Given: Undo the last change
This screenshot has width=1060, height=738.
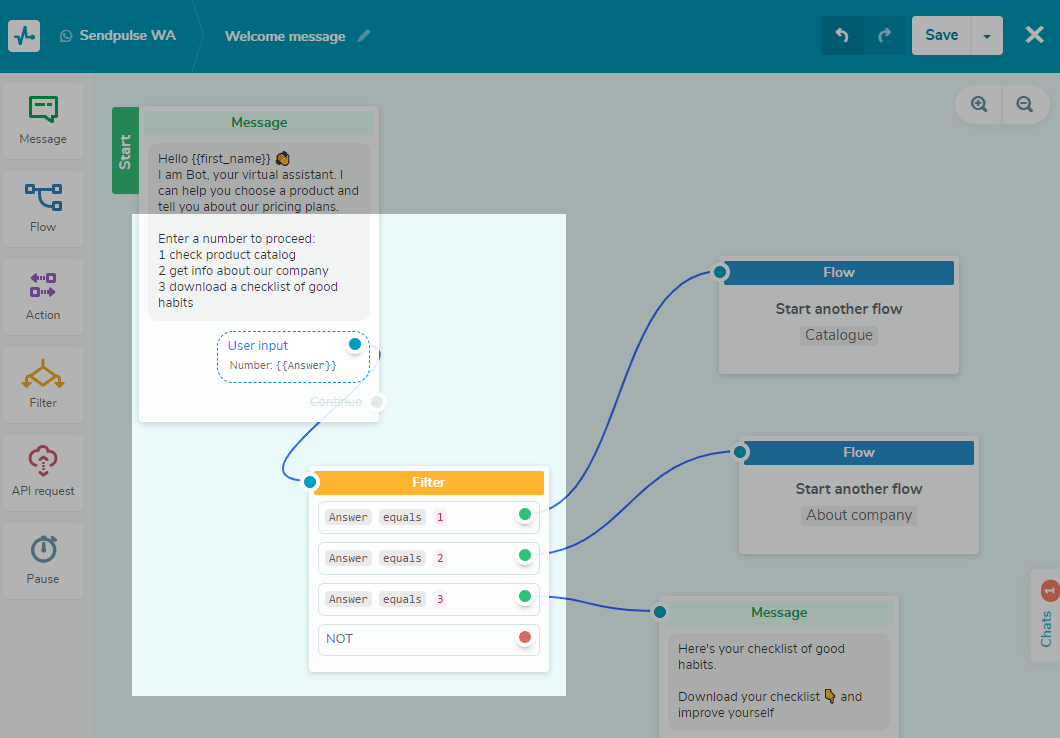Looking at the screenshot, I should pyautogui.click(x=842, y=35).
